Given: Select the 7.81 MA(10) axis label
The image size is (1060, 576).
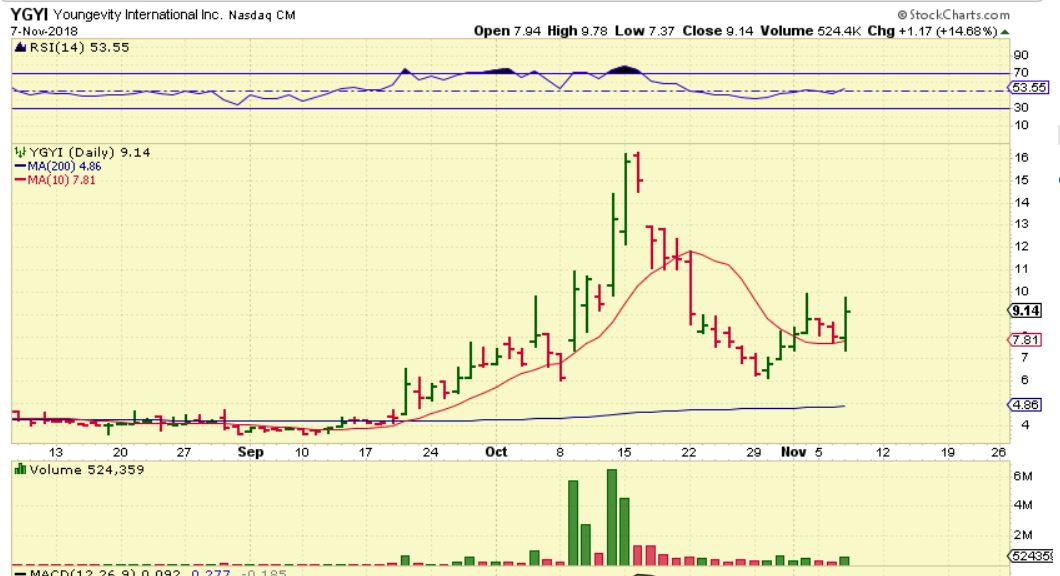Looking at the screenshot, I should click(x=1025, y=339).
